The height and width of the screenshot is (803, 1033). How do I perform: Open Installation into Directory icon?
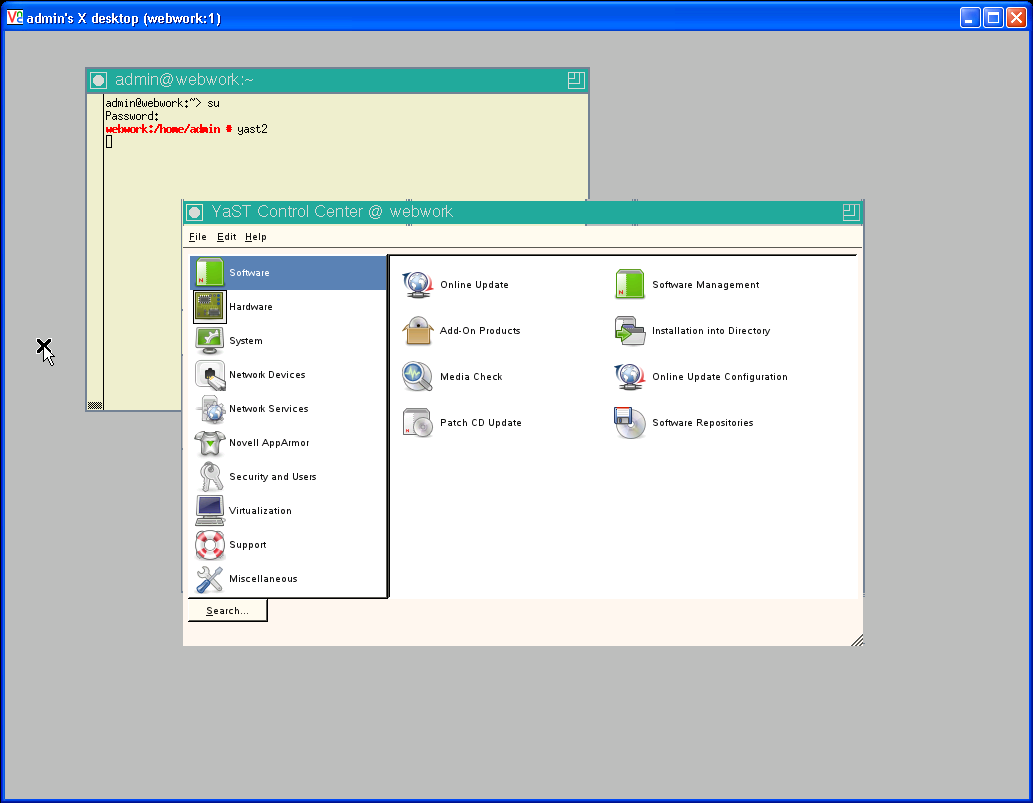(630, 331)
